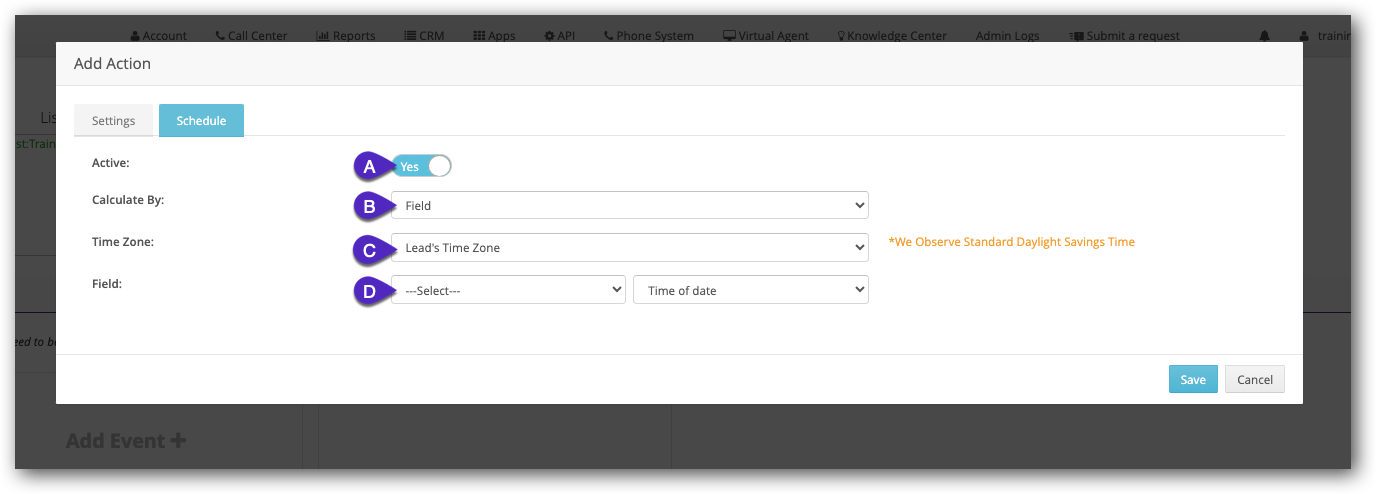
Task: Open the Calculate By dropdown
Action: 630,205
